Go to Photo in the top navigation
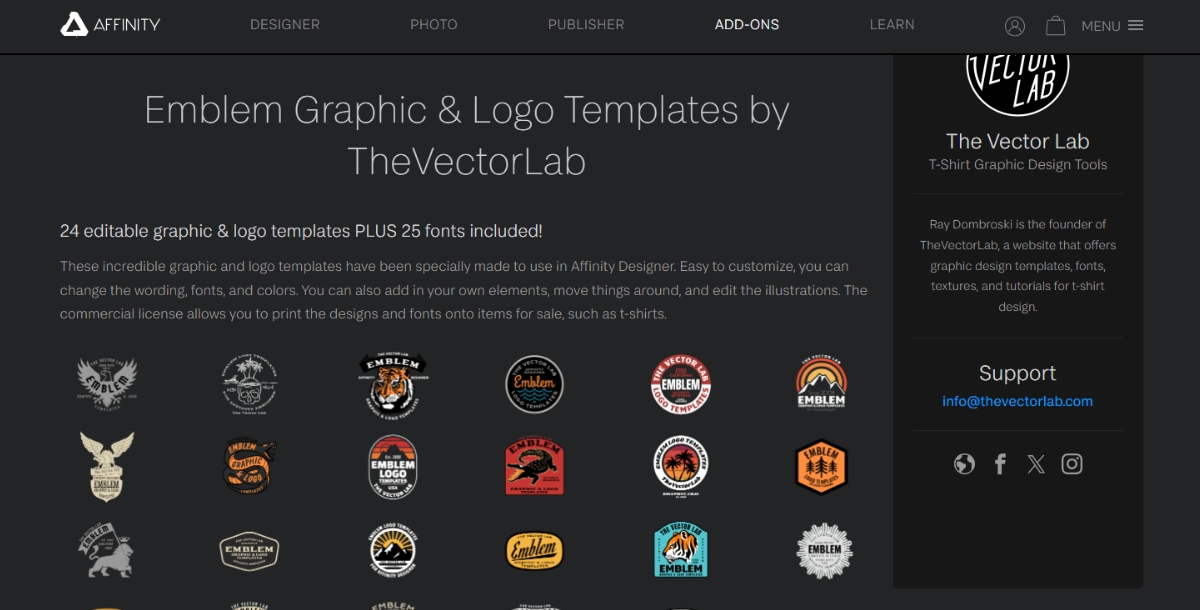 [434, 25]
